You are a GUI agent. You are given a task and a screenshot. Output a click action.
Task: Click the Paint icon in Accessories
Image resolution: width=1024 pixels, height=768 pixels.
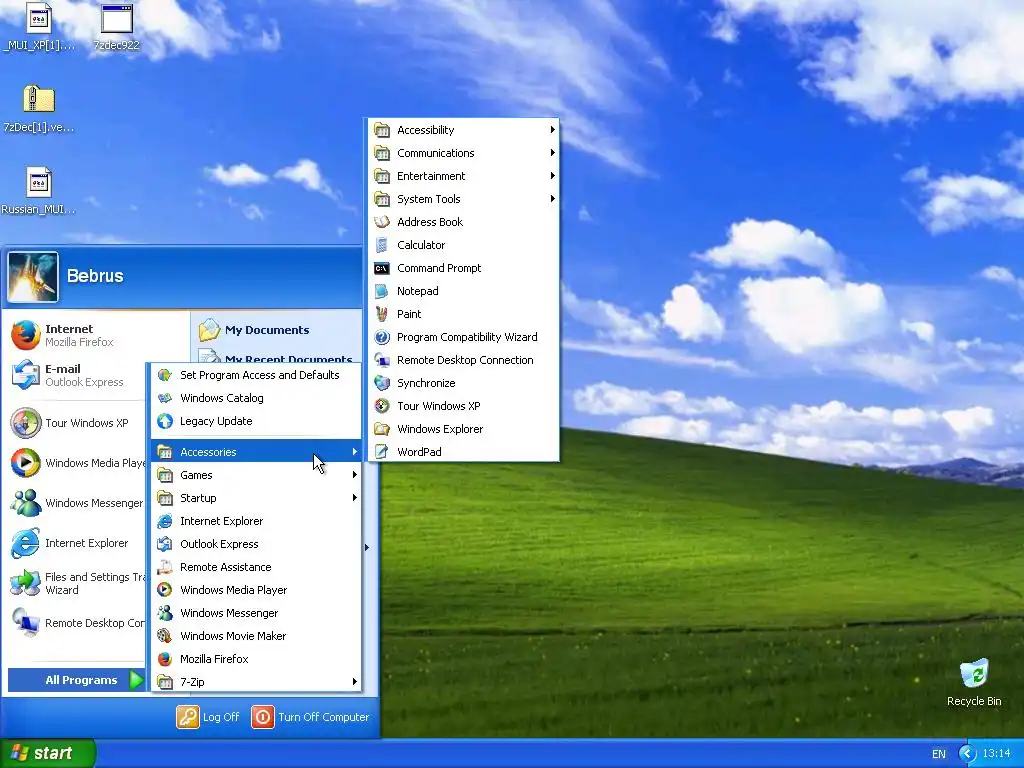[x=382, y=314]
